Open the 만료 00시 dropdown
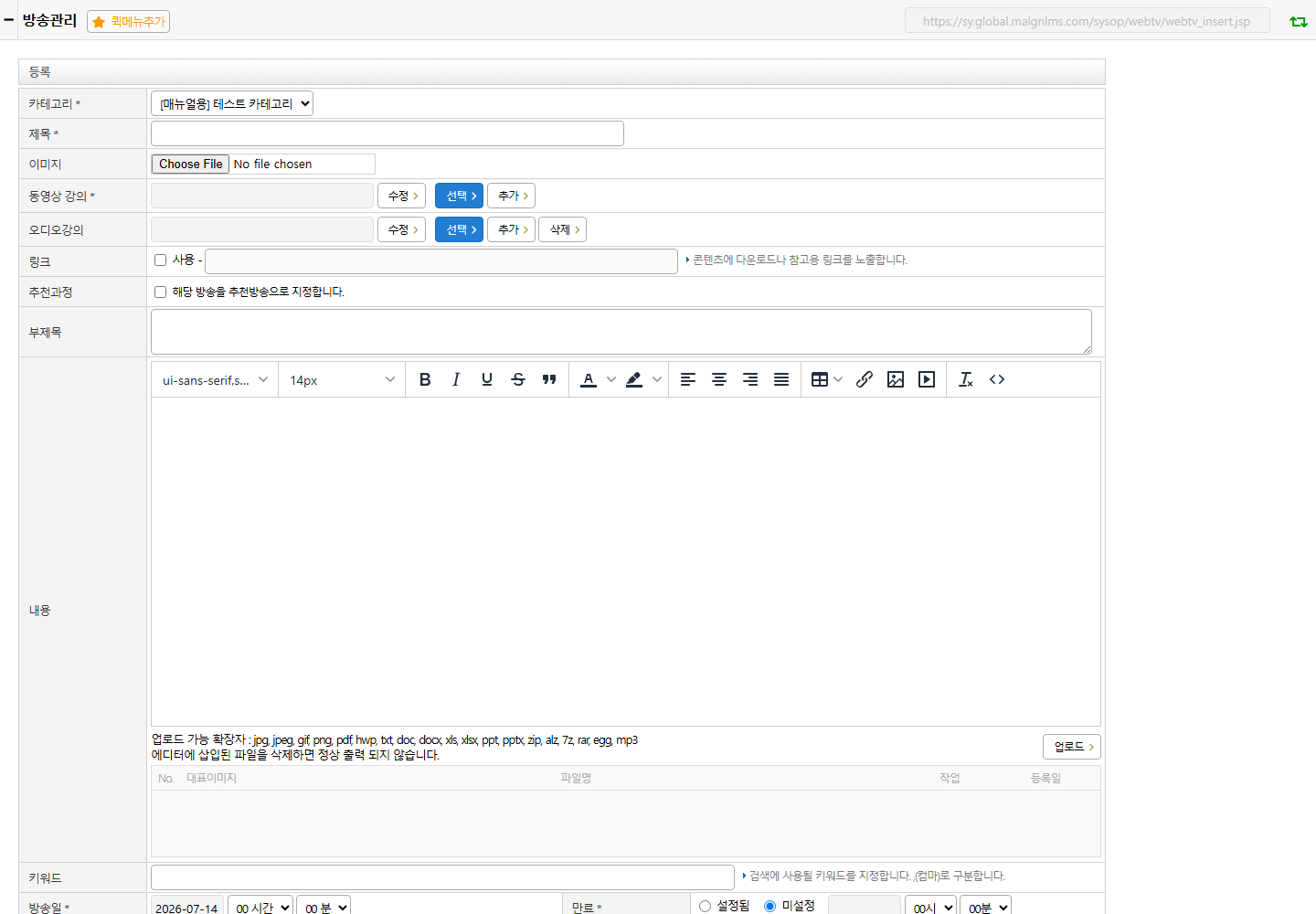Screen dimensions: 1316x914 point(930,907)
